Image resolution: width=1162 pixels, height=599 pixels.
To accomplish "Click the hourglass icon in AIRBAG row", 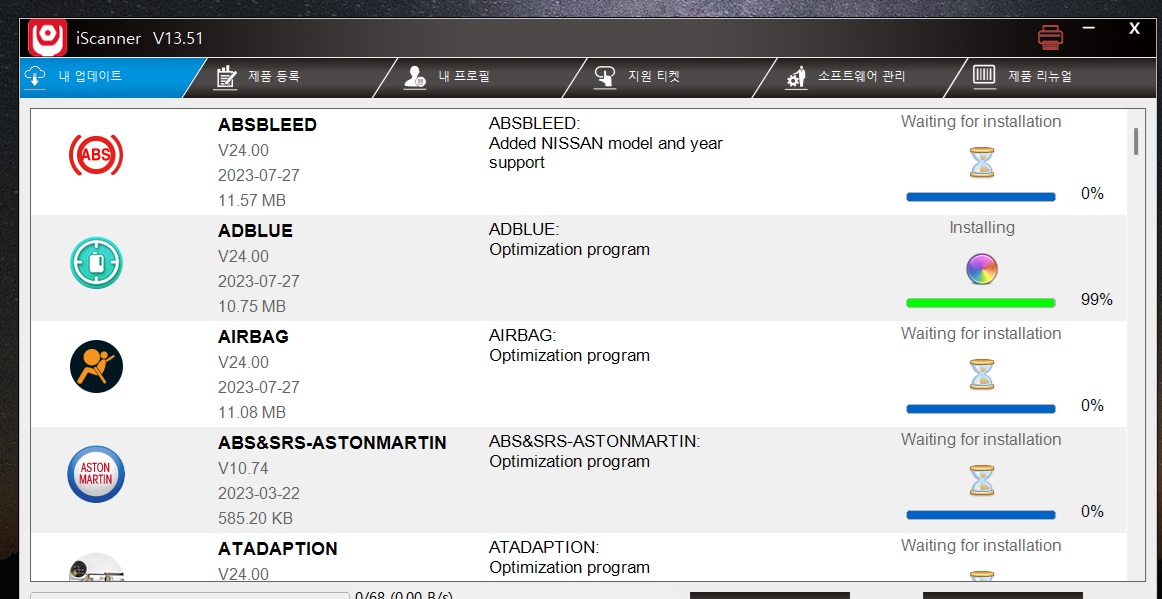I will pyautogui.click(x=982, y=374).
